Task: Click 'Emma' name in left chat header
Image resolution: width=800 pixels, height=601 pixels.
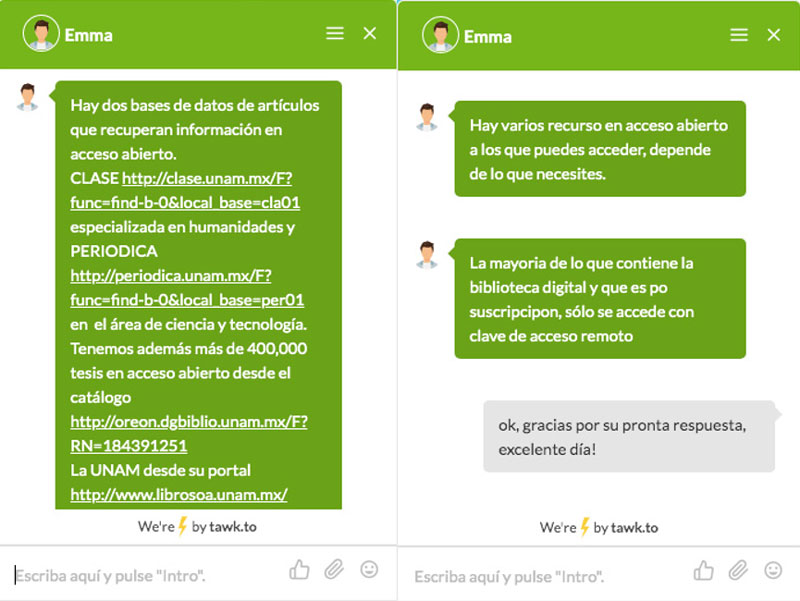Action: pos(88,35)
